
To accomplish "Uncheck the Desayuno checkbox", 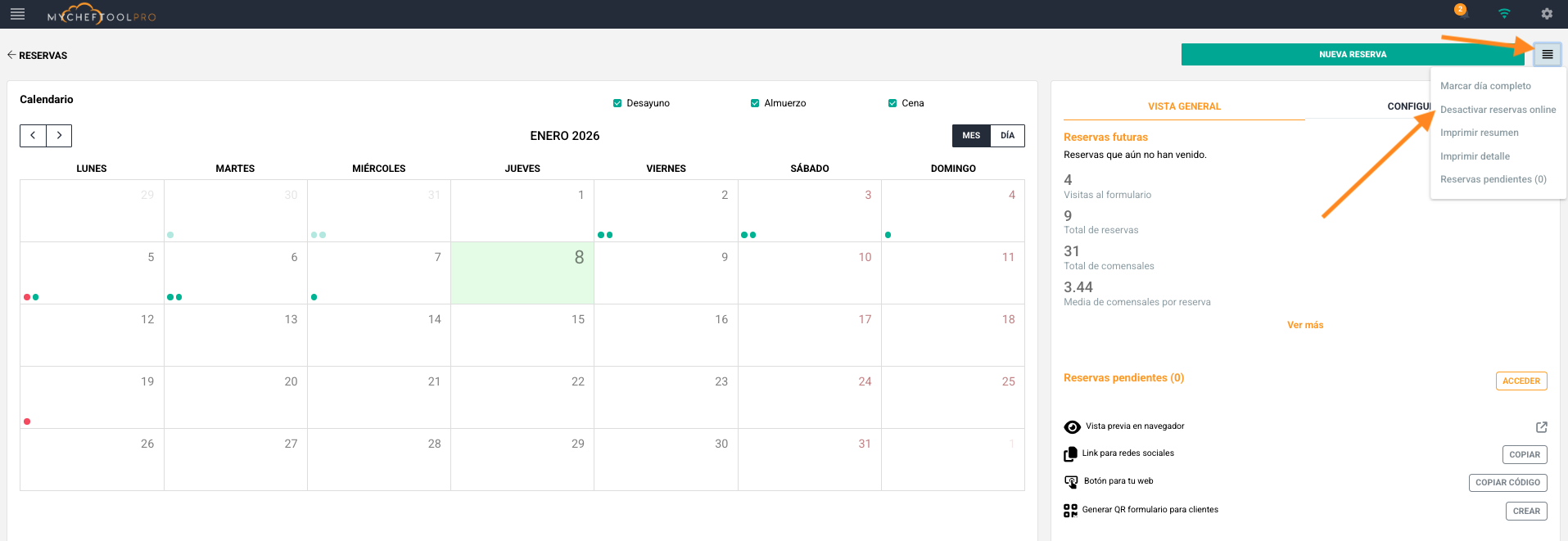I will (x=617, y=103).
